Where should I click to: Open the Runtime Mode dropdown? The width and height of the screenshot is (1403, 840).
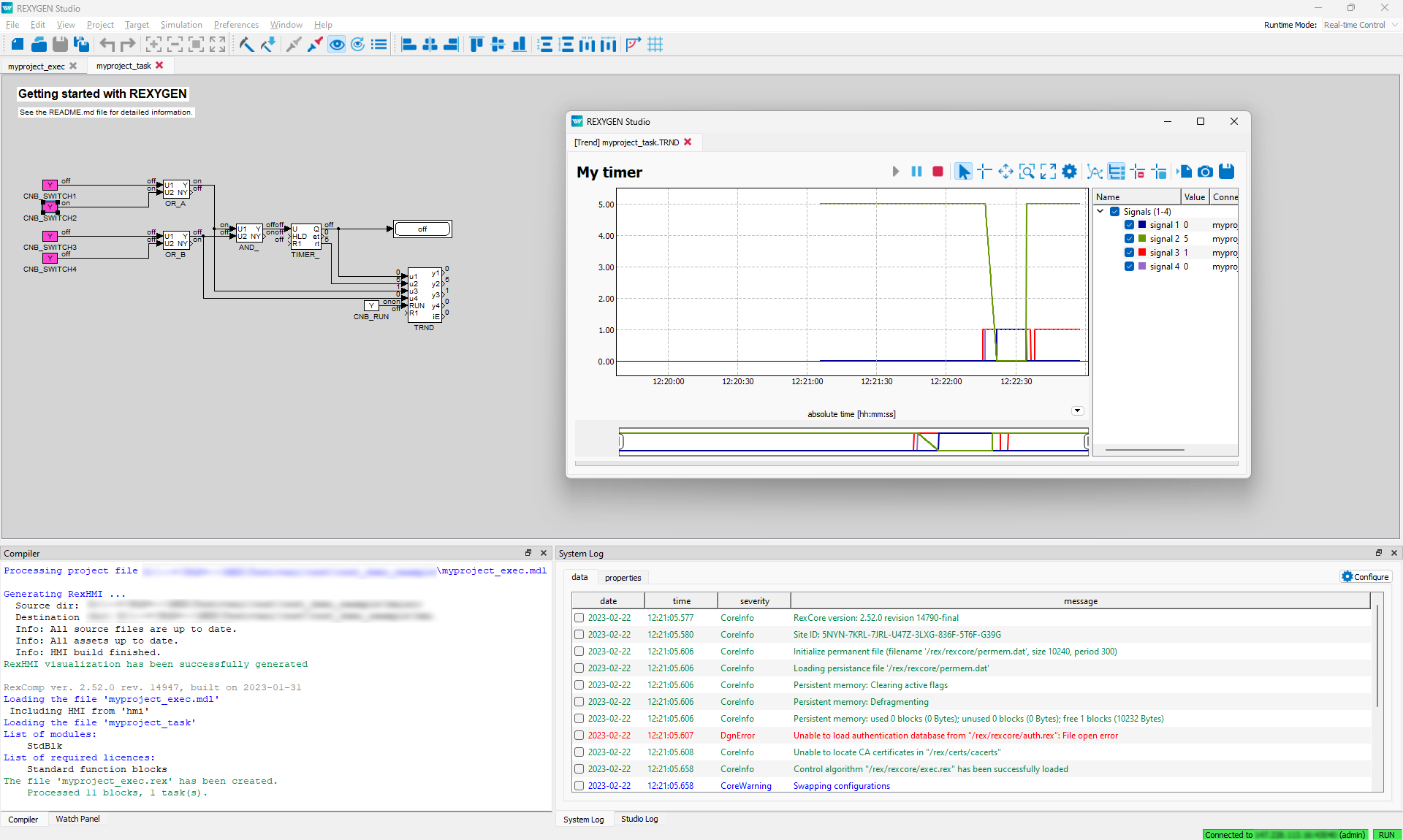(1361, 25)
